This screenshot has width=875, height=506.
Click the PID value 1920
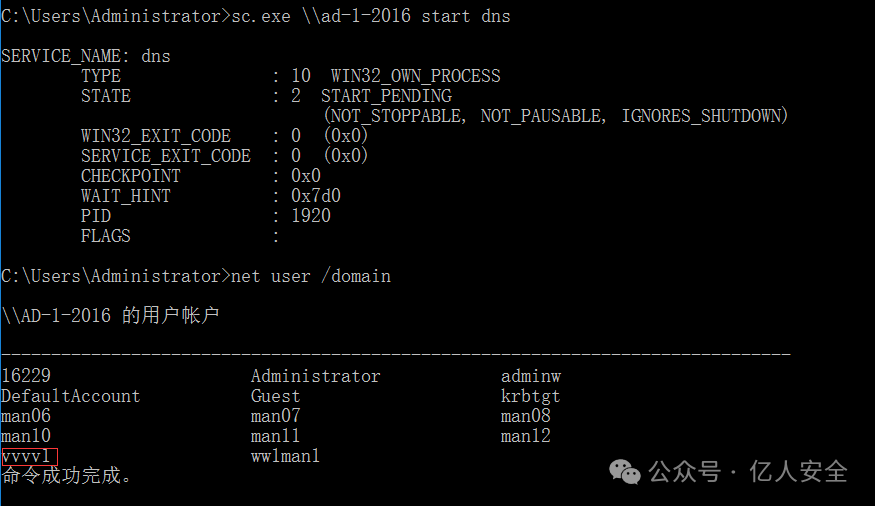click(x=311, y=216)
